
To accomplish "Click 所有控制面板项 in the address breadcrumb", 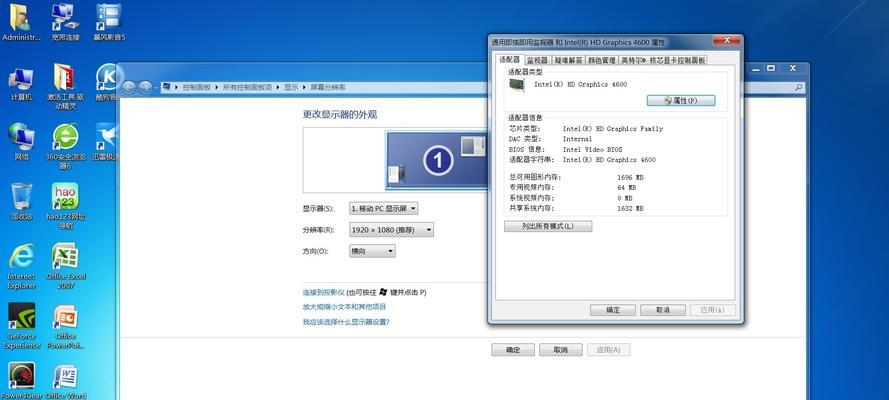I will [x=247, y=87].
